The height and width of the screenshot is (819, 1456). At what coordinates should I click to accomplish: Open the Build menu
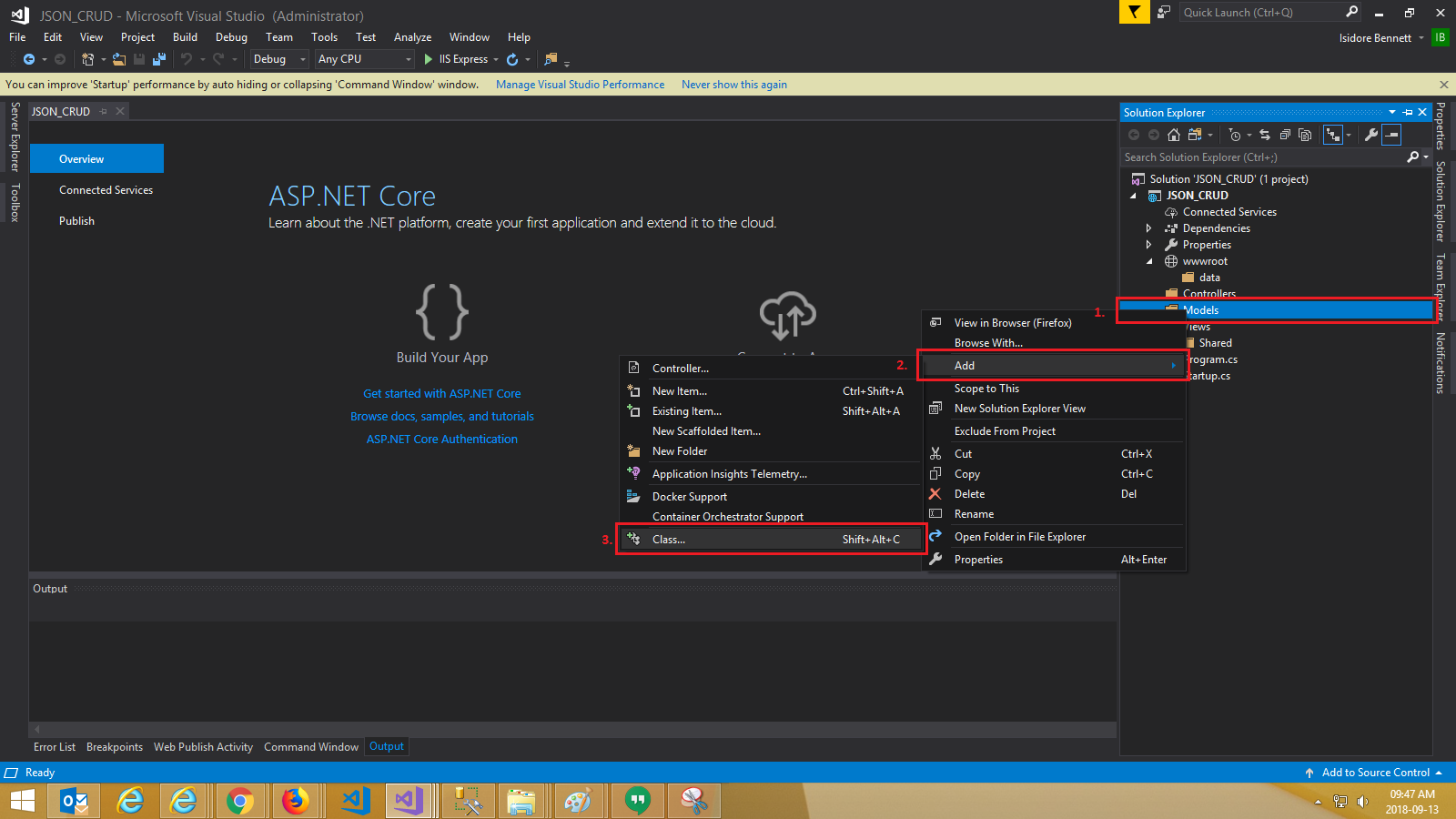pyautogui.click(x=185, y=37)
